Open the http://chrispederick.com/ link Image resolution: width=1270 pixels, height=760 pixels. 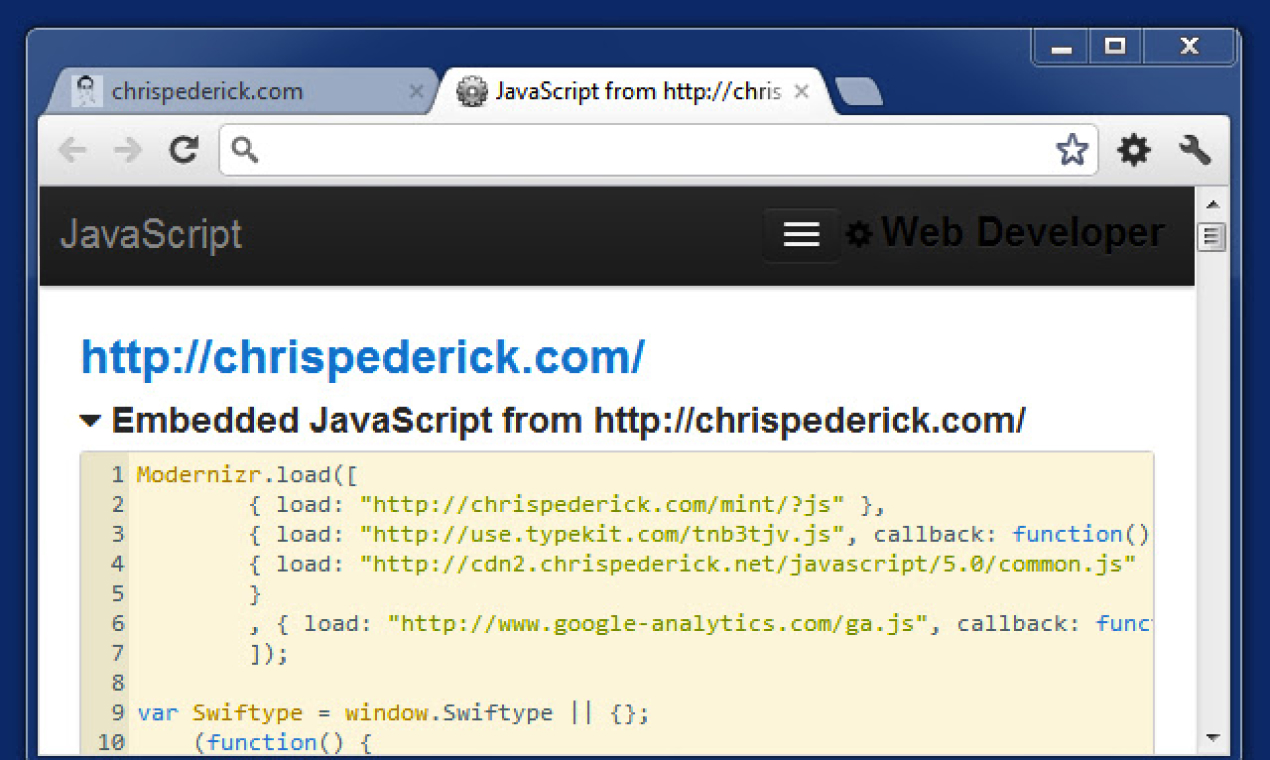click(x=362, y=357)
